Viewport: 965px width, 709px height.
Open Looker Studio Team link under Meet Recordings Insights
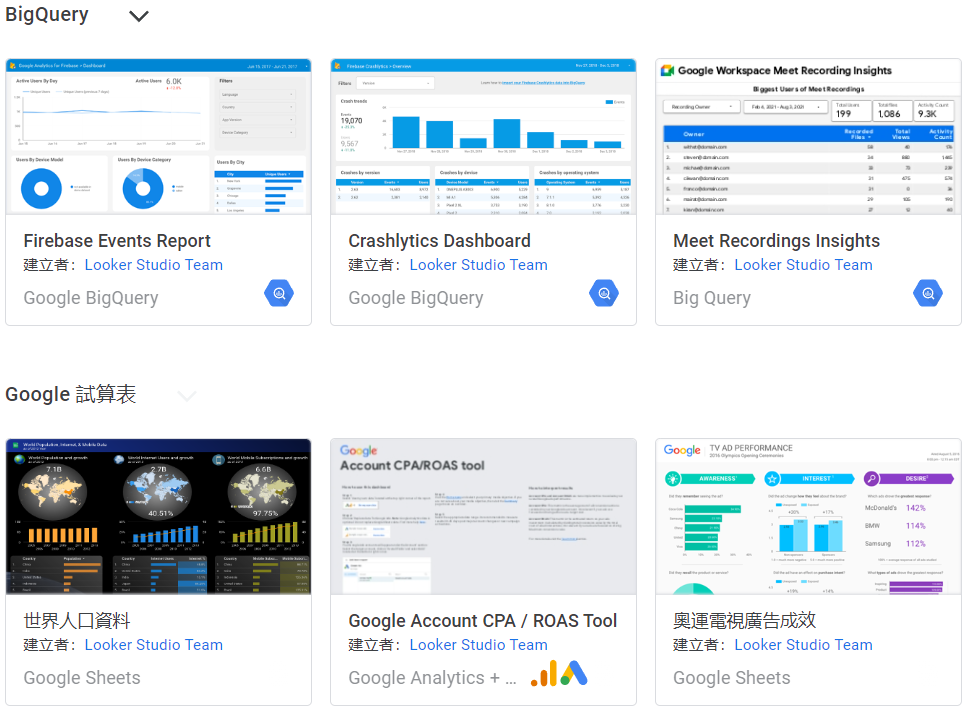click(804, 265)
